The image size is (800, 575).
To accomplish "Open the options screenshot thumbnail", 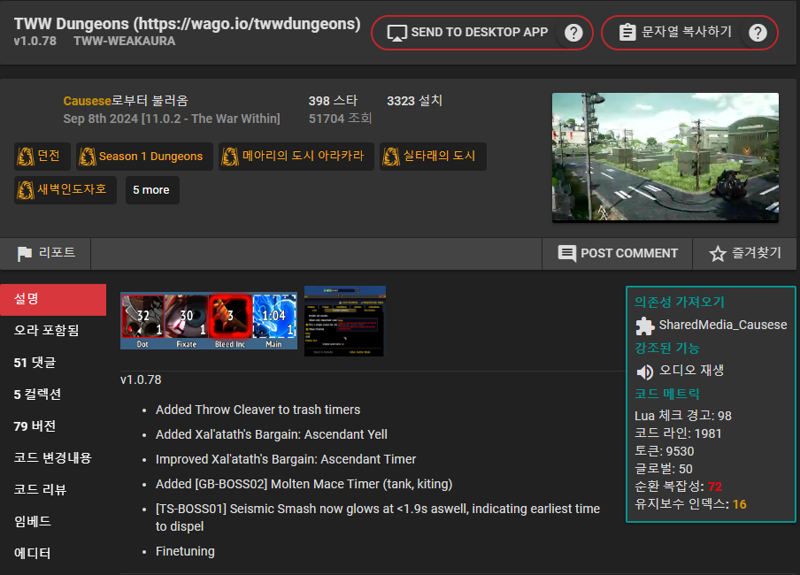I will click(345, 321).
